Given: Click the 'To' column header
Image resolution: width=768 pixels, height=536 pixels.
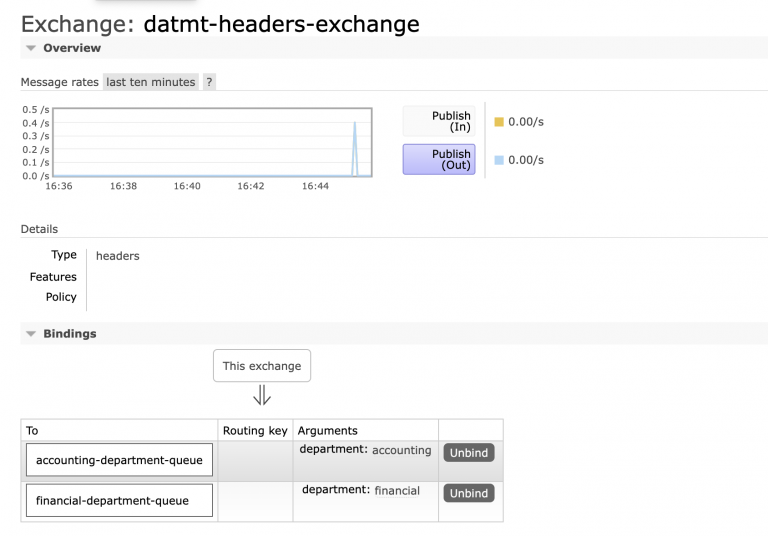Looking at the screenshot, I should click(32, 431).
